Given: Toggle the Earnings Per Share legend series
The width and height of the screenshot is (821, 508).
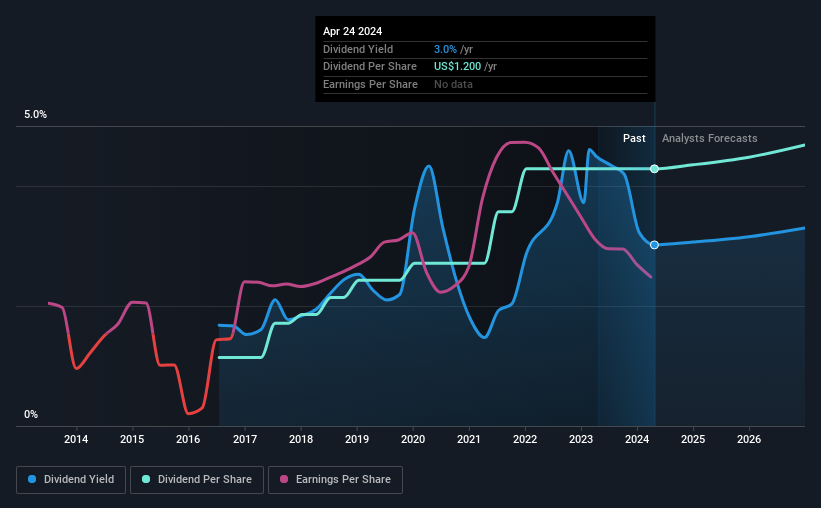Looking at the screenshot, I should point(335,480).
